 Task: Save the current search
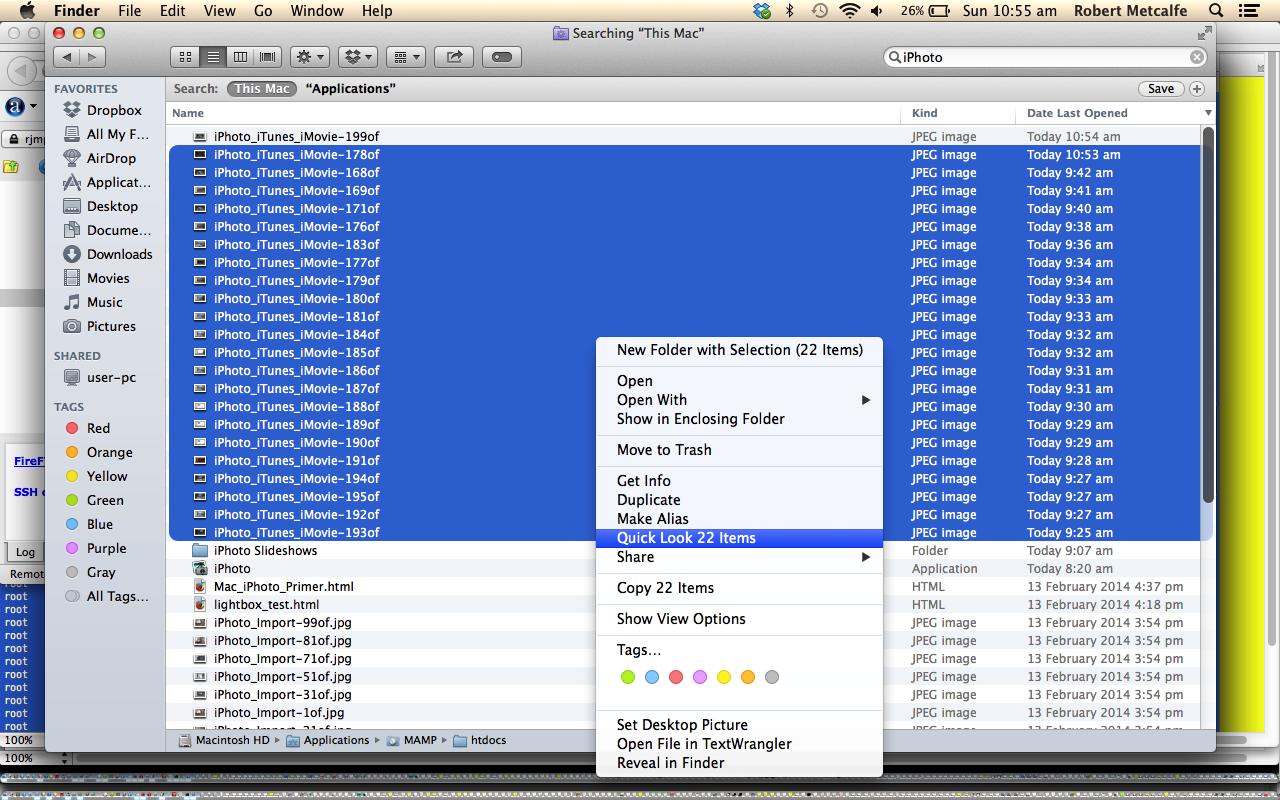[x=1160, y=89]
